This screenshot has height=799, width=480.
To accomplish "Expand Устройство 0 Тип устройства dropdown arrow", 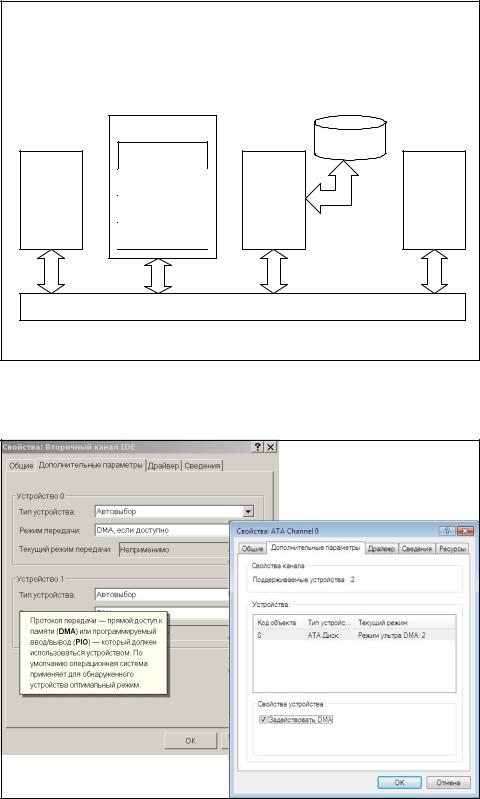I will [248, 511].
